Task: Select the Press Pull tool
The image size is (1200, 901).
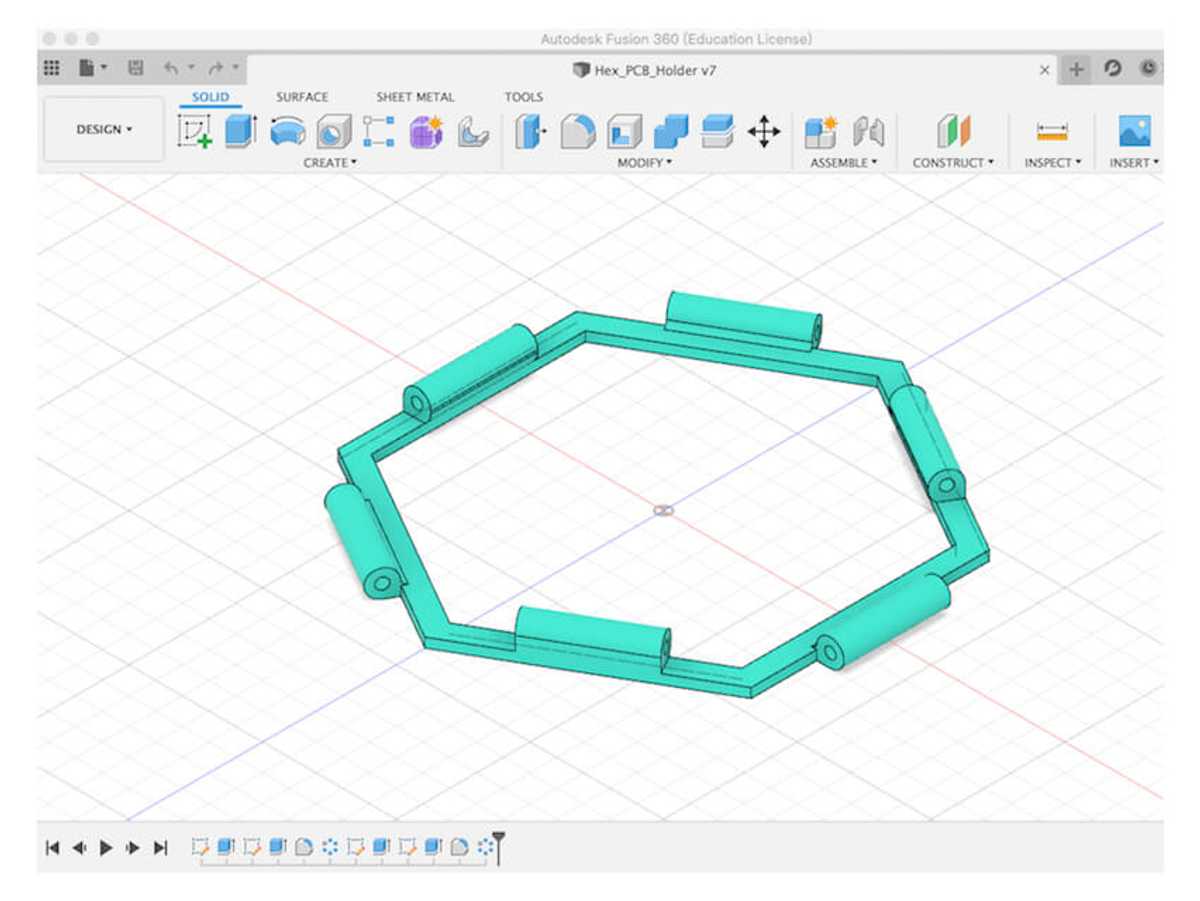Action: pos(528,131)
